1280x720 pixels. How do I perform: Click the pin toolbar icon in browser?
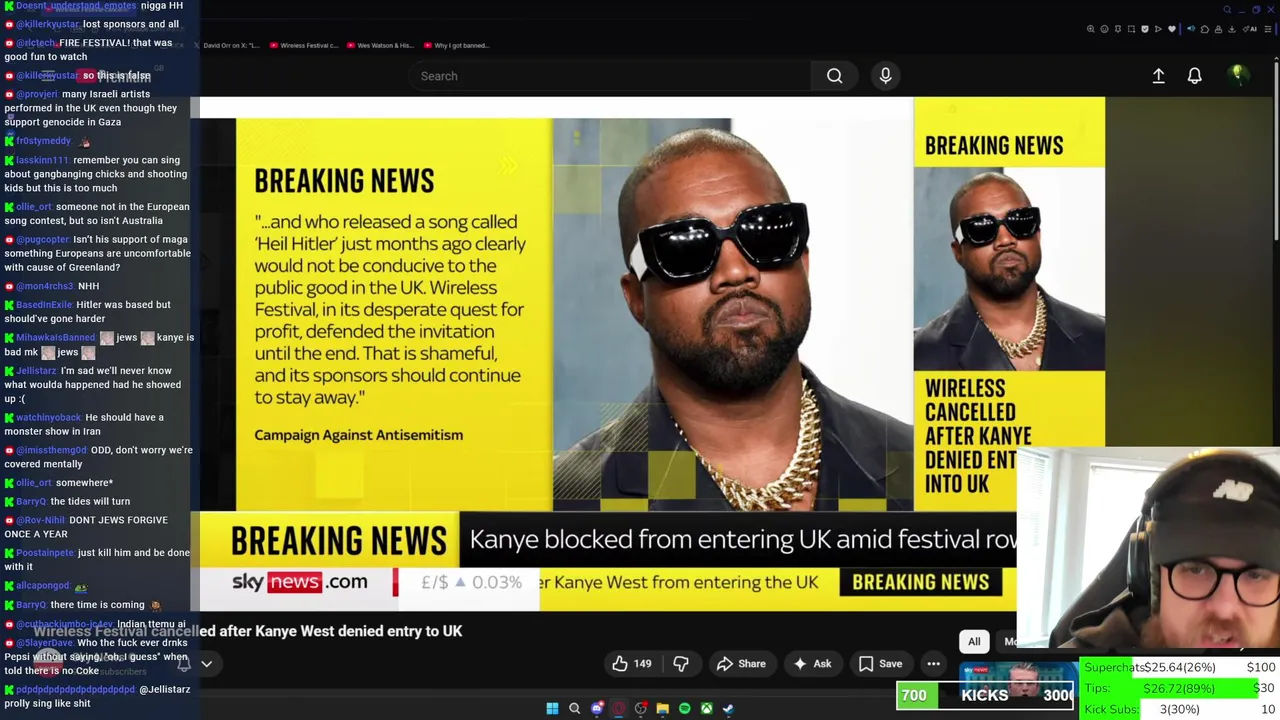[x=1118, y=29]
